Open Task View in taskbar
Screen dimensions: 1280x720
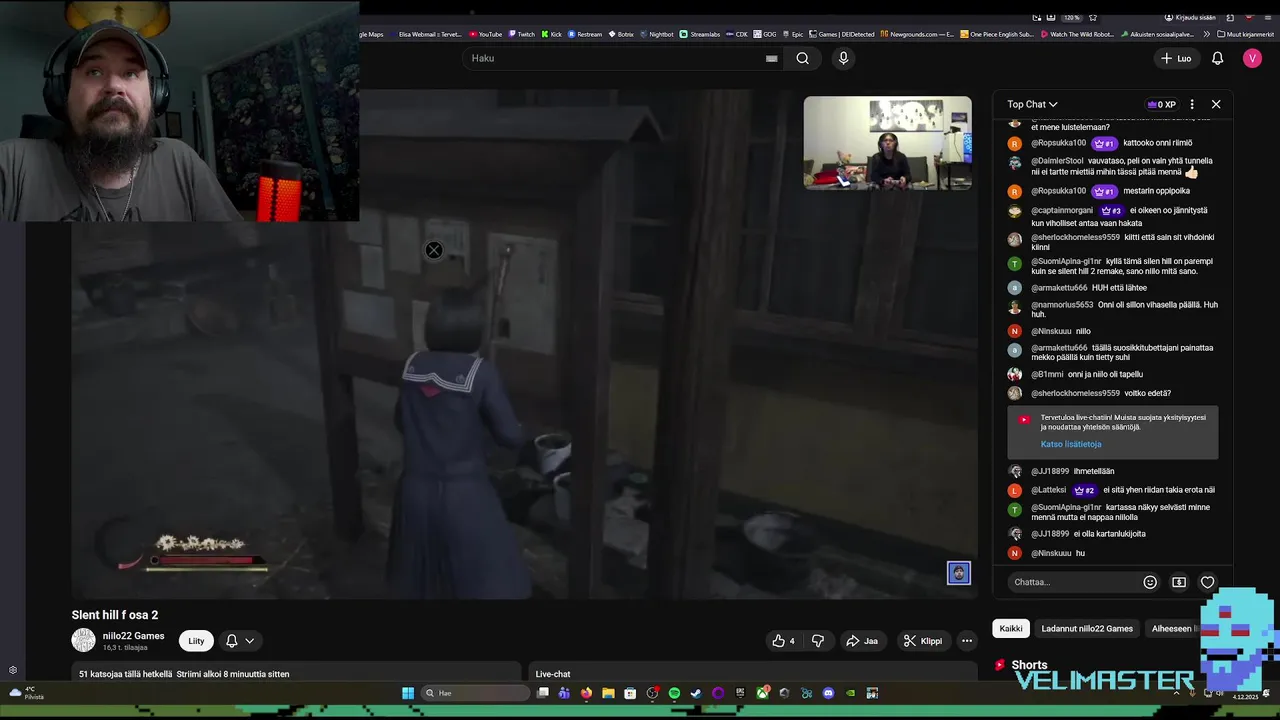point(543,693)
